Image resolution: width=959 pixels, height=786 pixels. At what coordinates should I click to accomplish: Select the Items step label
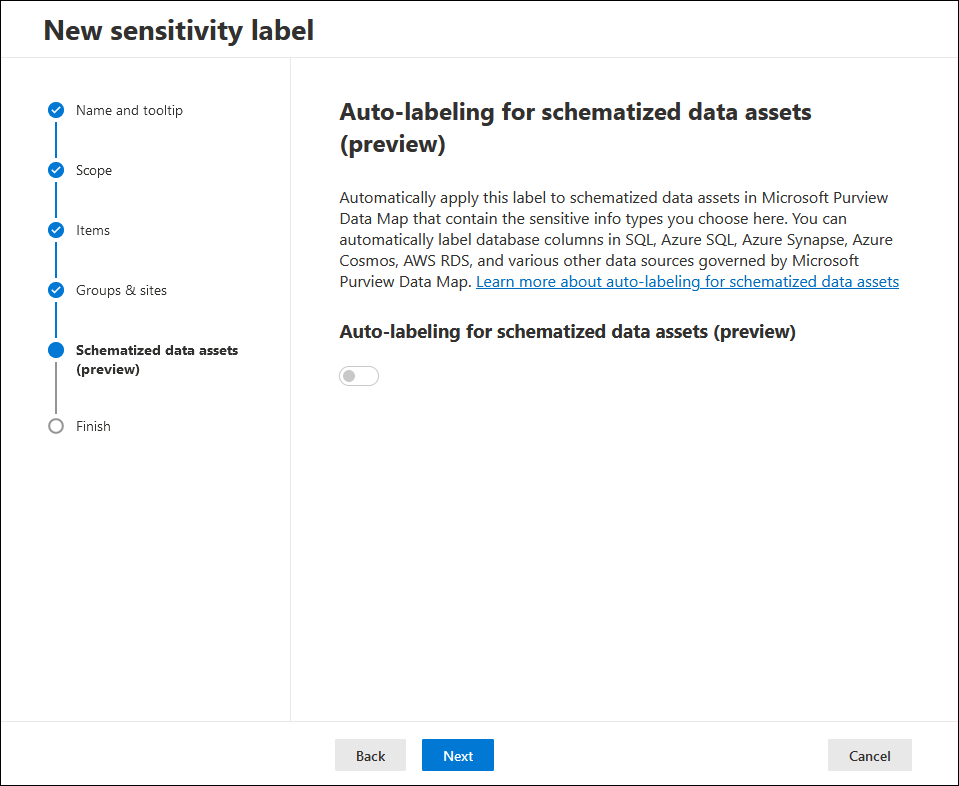pyautogui.click(x=93, y=230)
